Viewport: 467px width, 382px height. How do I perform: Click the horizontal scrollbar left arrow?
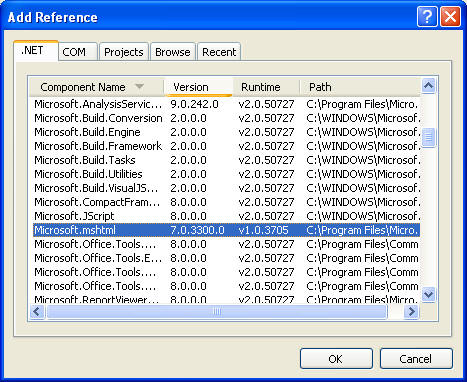click(37, 312)
